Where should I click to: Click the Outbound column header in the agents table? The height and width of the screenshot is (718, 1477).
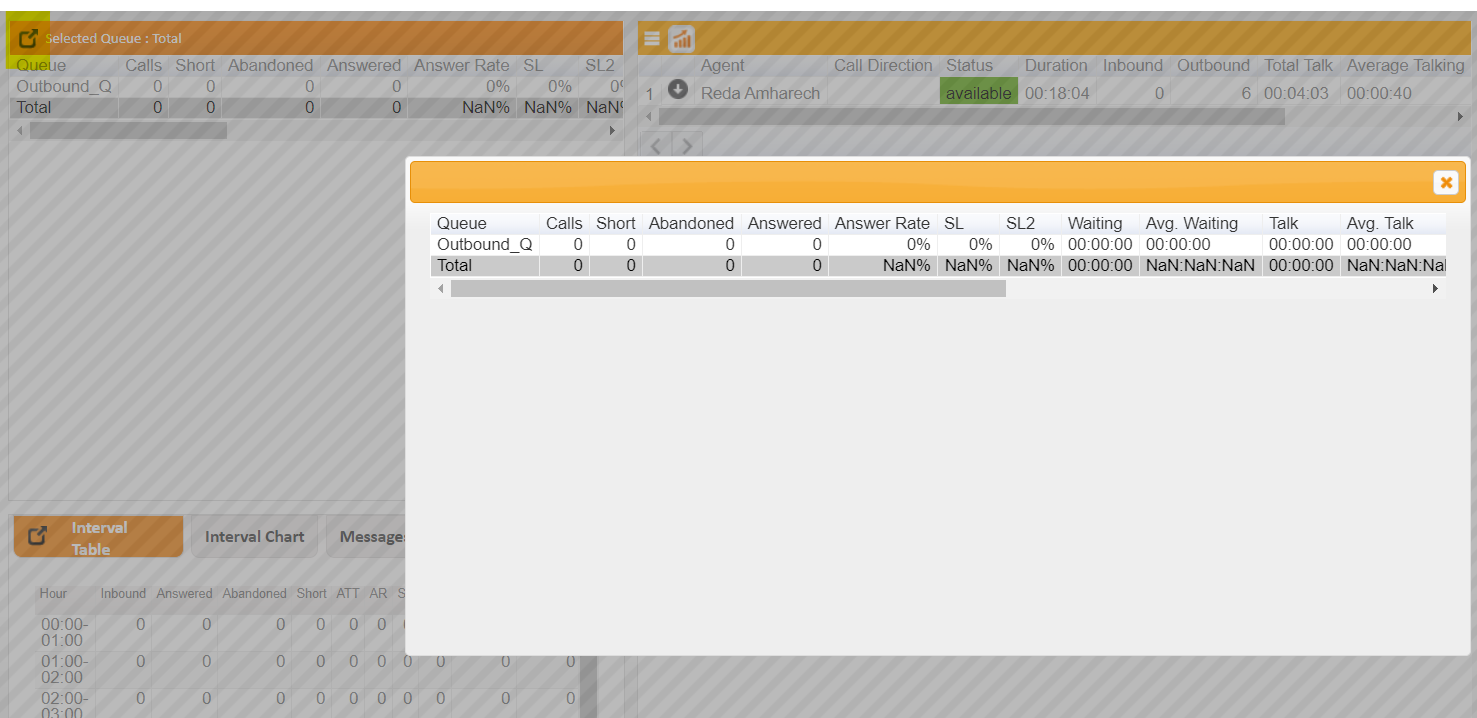pyautogui.click(x=1213, y=65)
